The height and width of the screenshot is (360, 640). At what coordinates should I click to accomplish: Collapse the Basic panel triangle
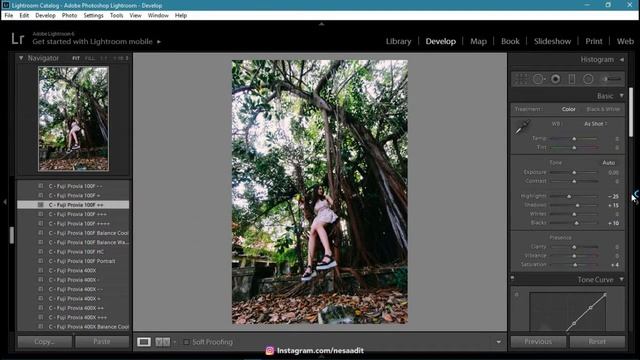click(x=621, y=96)
